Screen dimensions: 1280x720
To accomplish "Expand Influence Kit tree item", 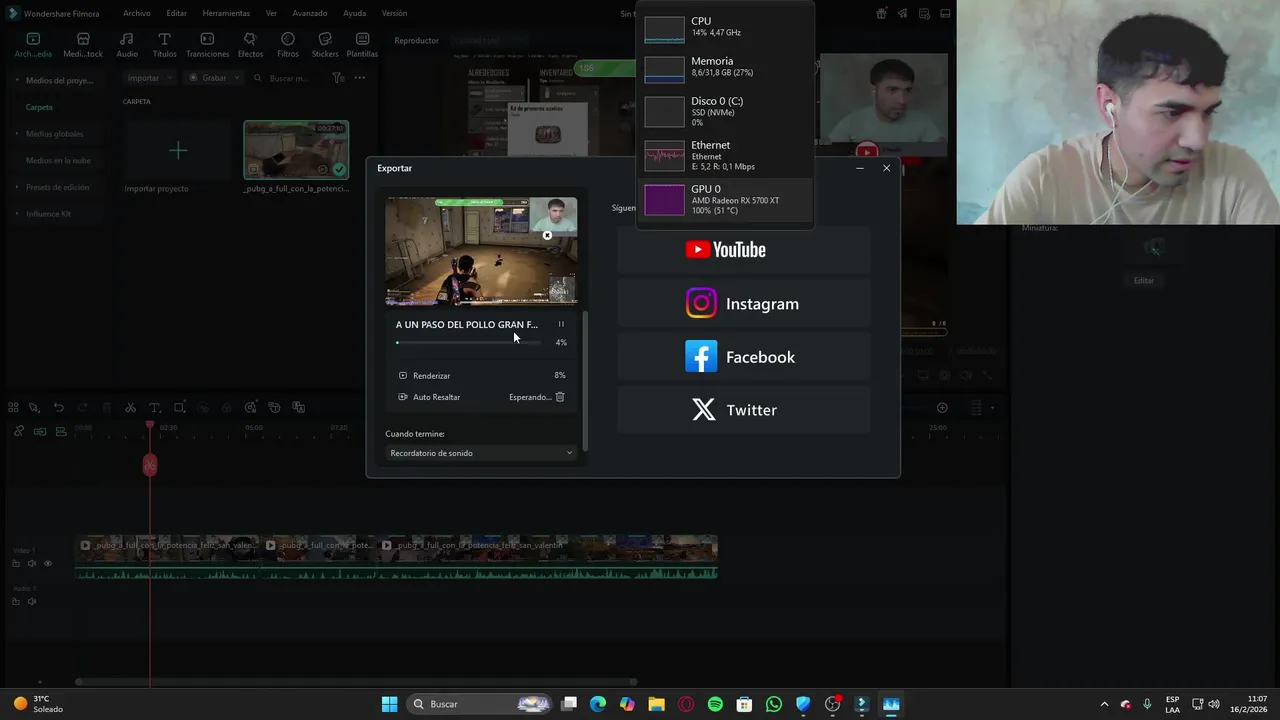I will 17,214.
